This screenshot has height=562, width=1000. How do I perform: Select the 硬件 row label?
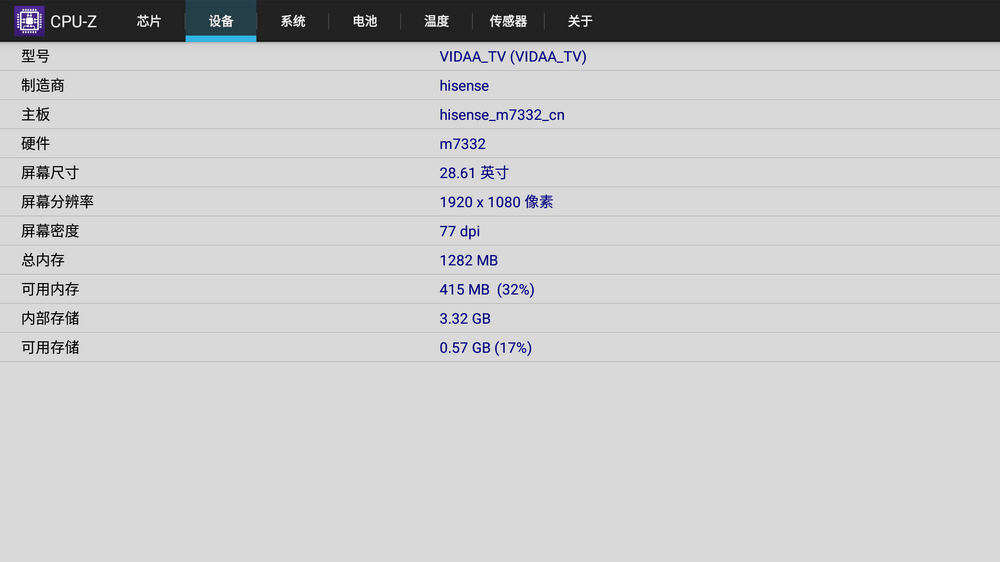tap(35, 144)
